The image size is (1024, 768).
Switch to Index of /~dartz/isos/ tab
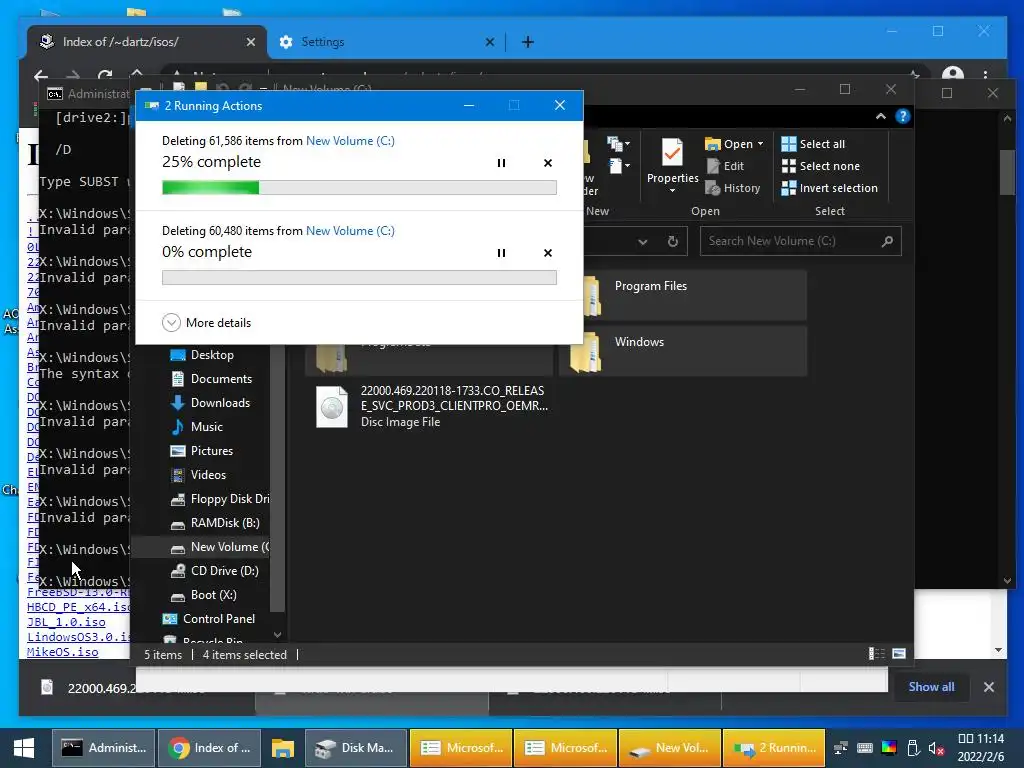click(x=147, y=42)
